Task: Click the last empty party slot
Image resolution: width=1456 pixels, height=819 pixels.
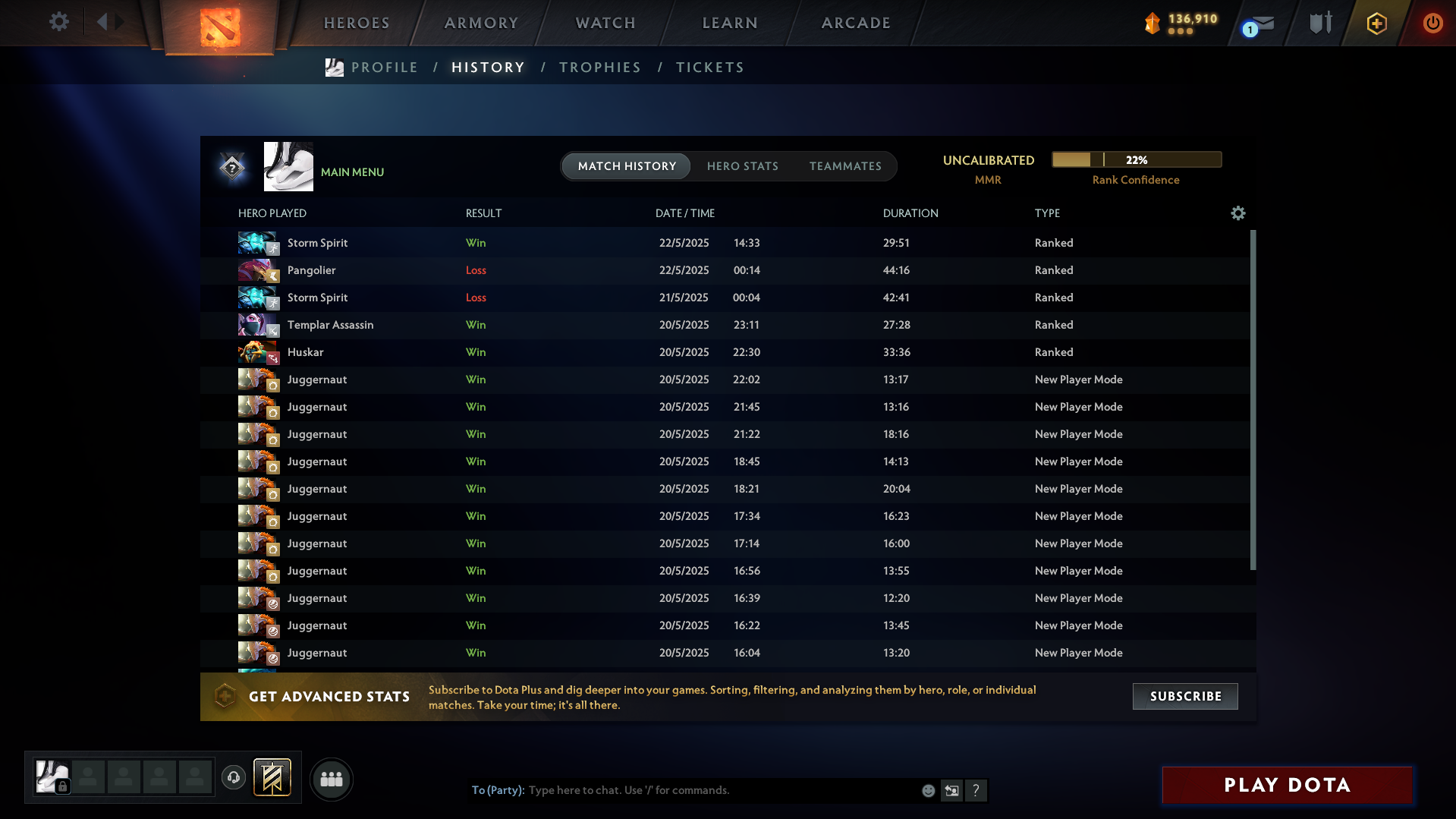Action: pos(195,777)
